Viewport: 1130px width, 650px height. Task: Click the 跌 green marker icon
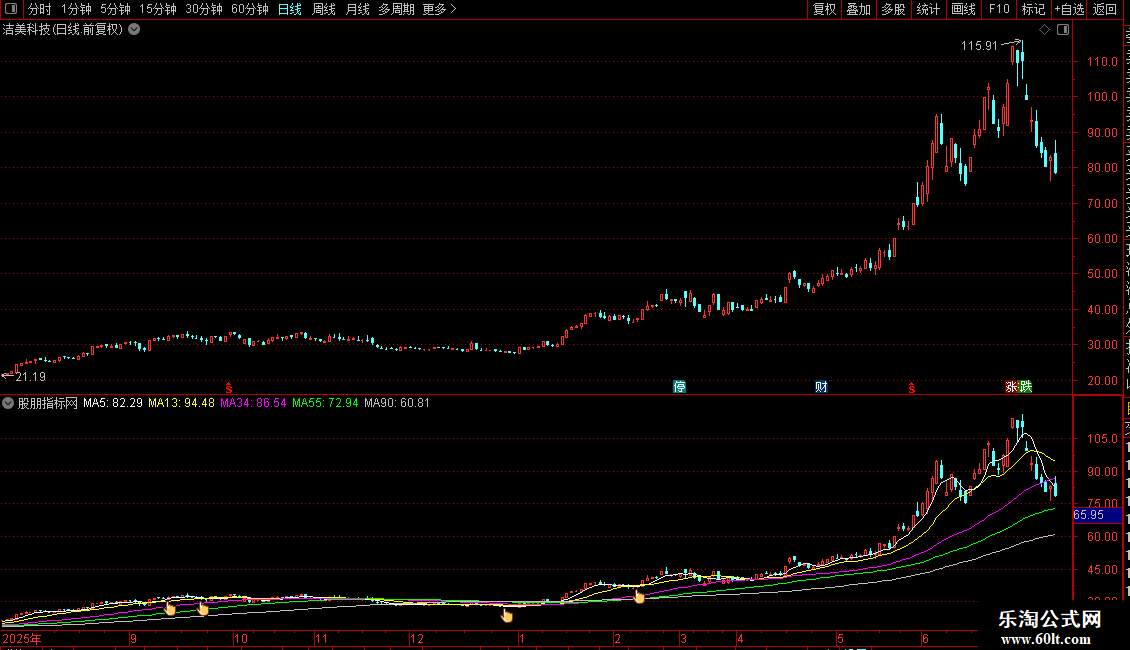(x=1026, y=387)
